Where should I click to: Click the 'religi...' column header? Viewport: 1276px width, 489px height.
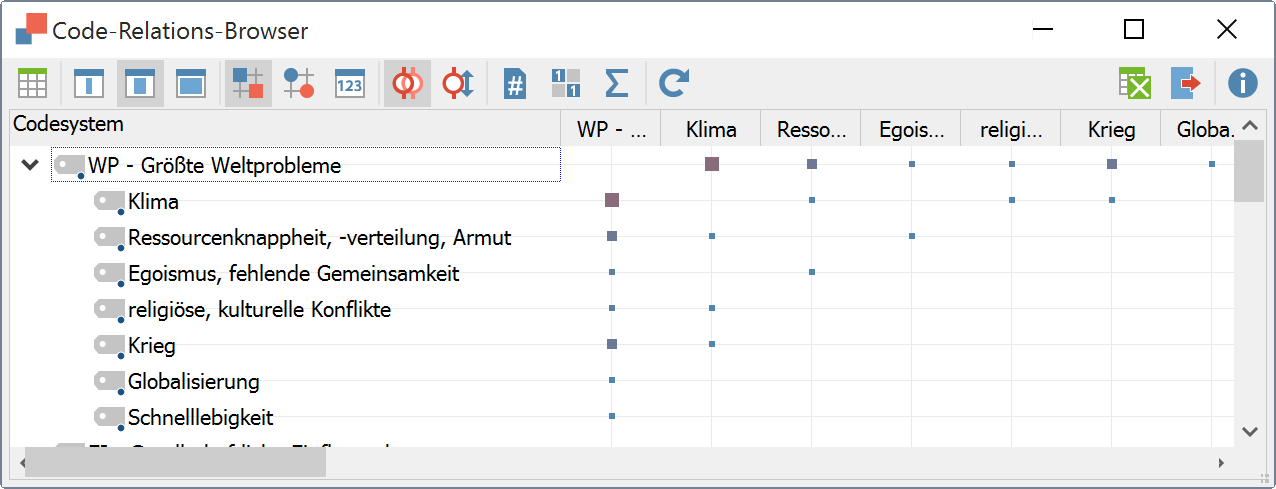(x=1011, y=129)
